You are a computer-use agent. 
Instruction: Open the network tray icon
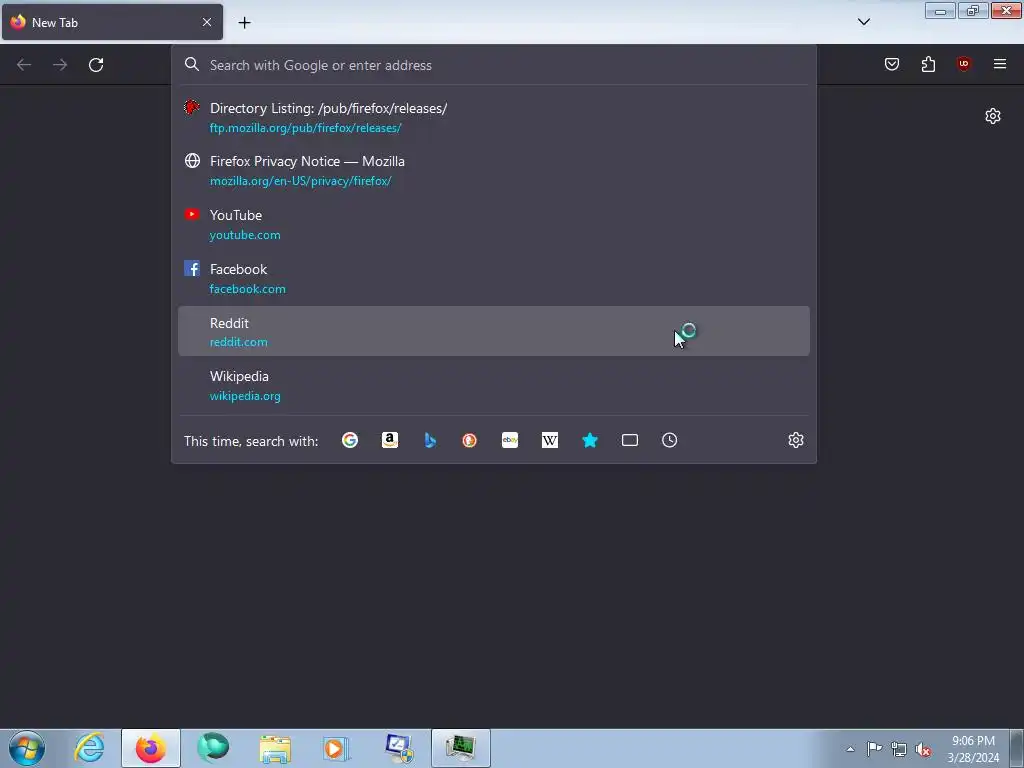[899, 750]
